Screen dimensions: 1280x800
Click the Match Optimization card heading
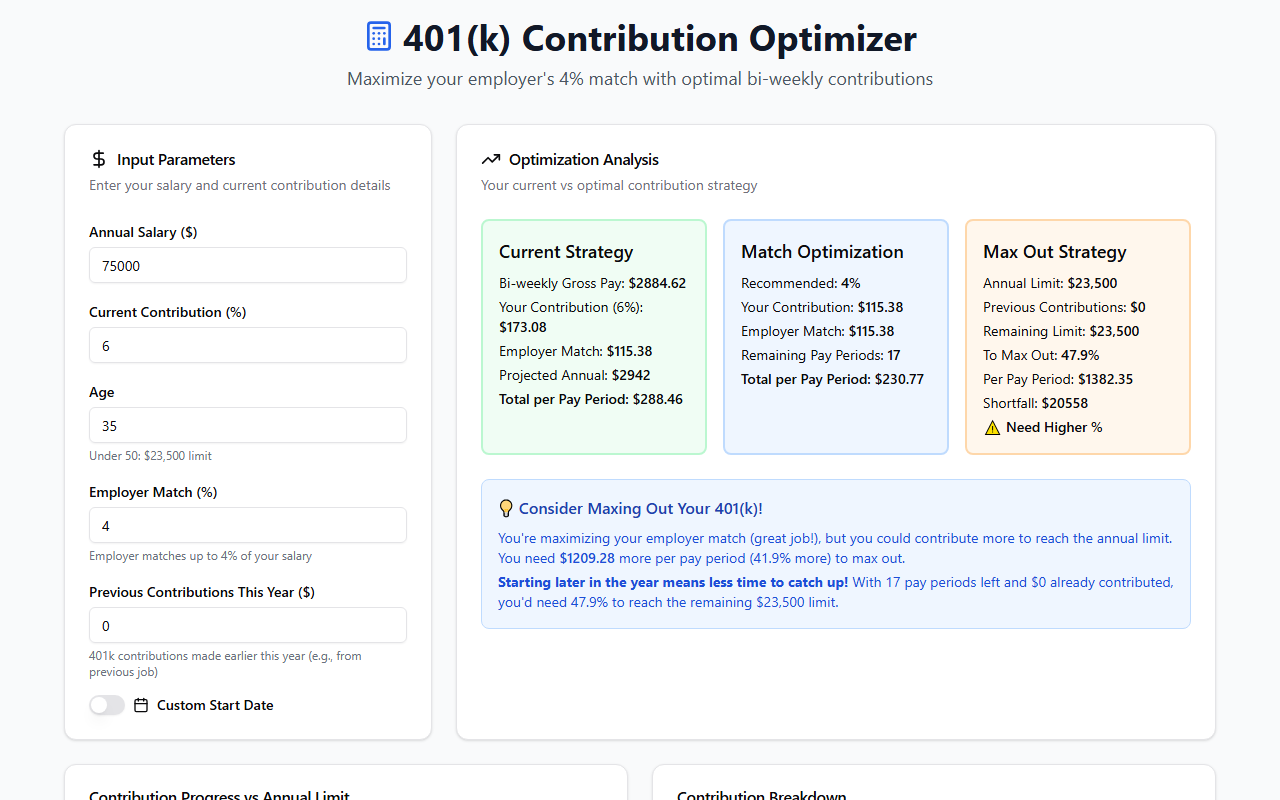(822, 252)
